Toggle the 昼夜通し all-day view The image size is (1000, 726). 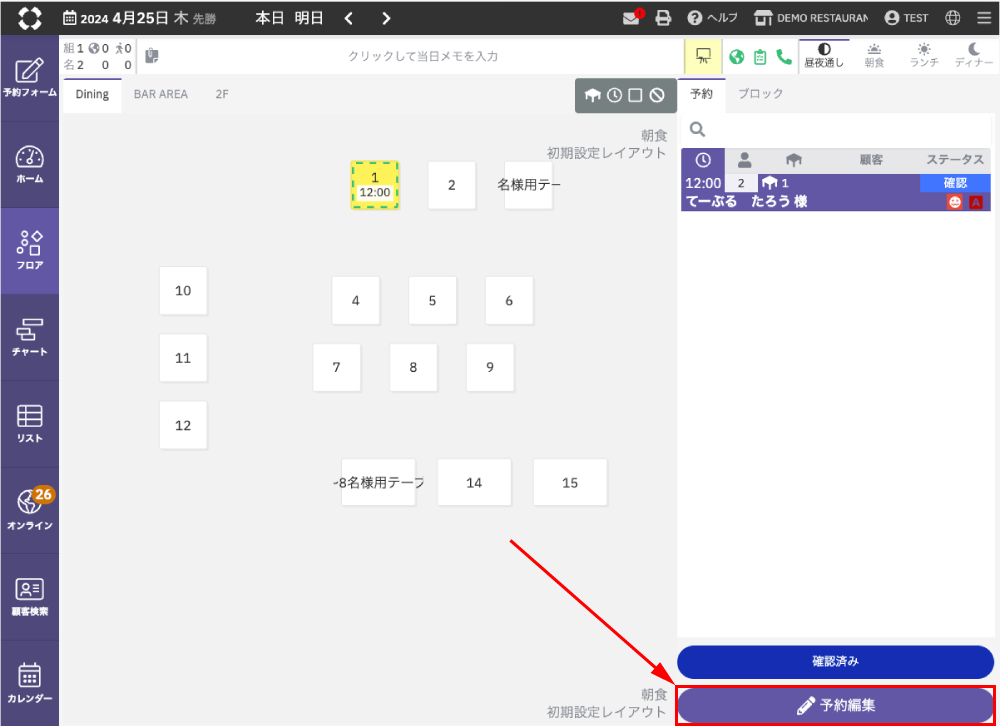824,56
